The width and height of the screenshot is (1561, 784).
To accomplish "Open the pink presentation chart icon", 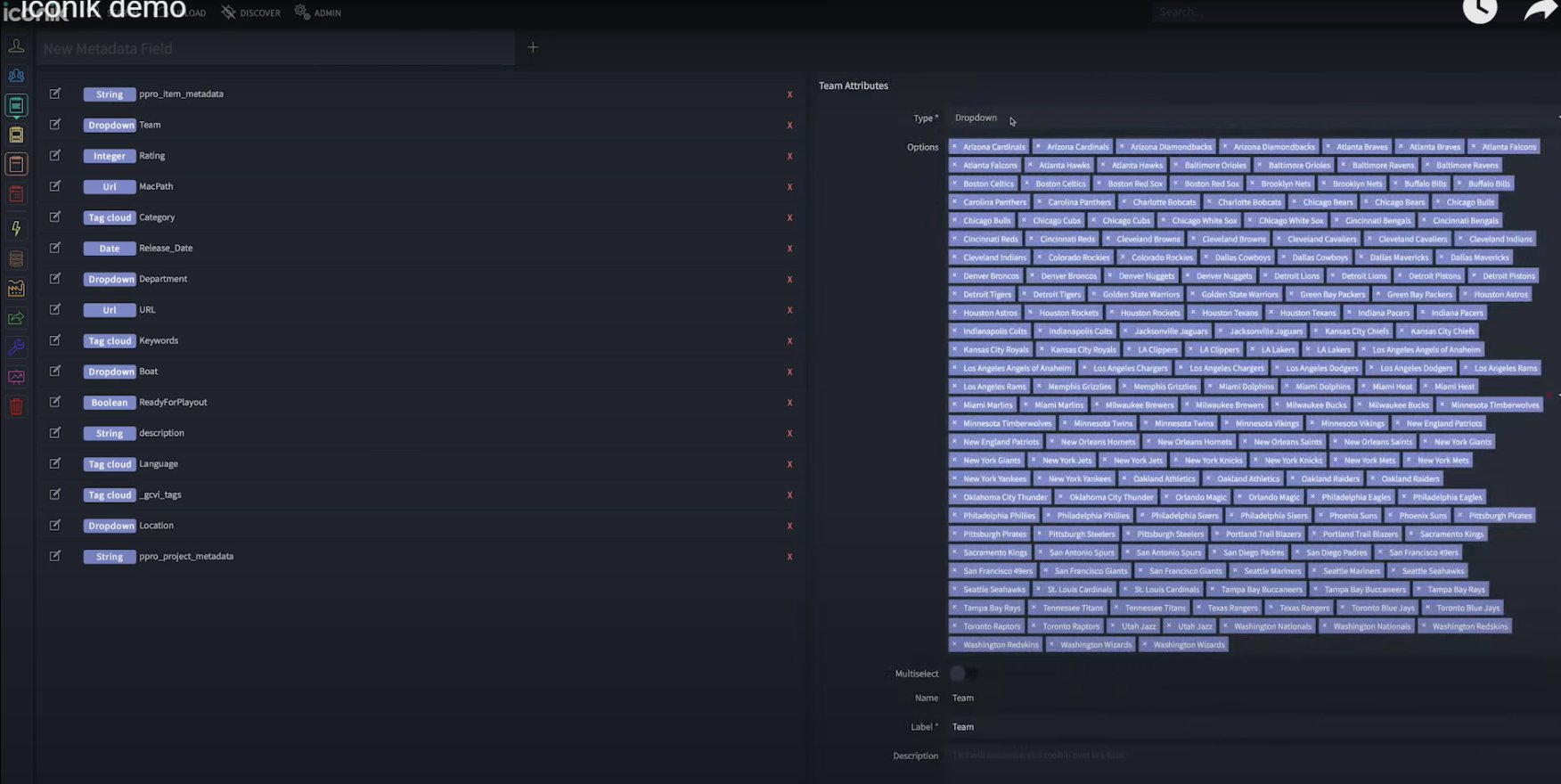I will [16, 377].
